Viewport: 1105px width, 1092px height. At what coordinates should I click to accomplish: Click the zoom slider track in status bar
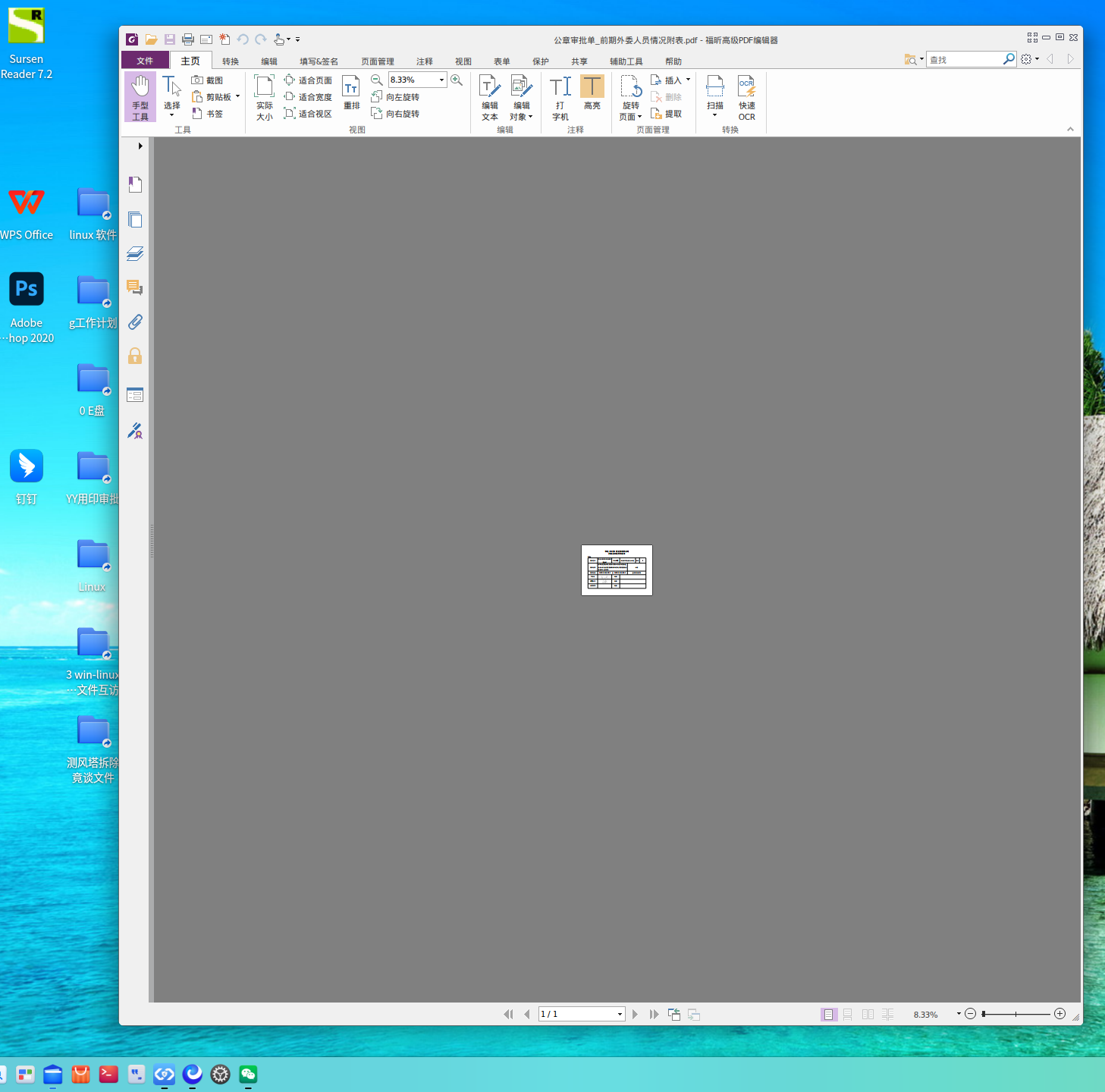(x=1016, y=1014)
